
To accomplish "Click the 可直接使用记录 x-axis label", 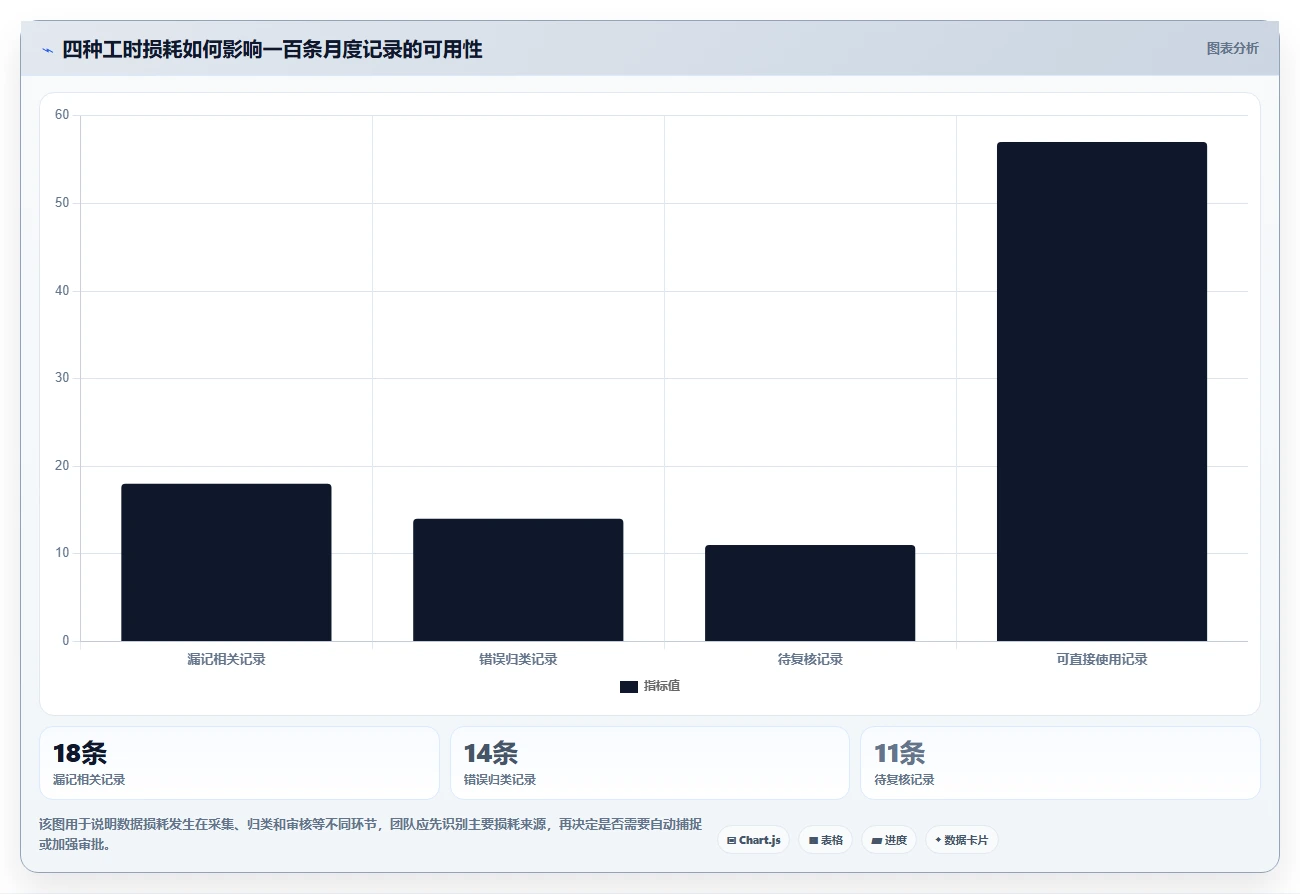I will (1102, 660).
